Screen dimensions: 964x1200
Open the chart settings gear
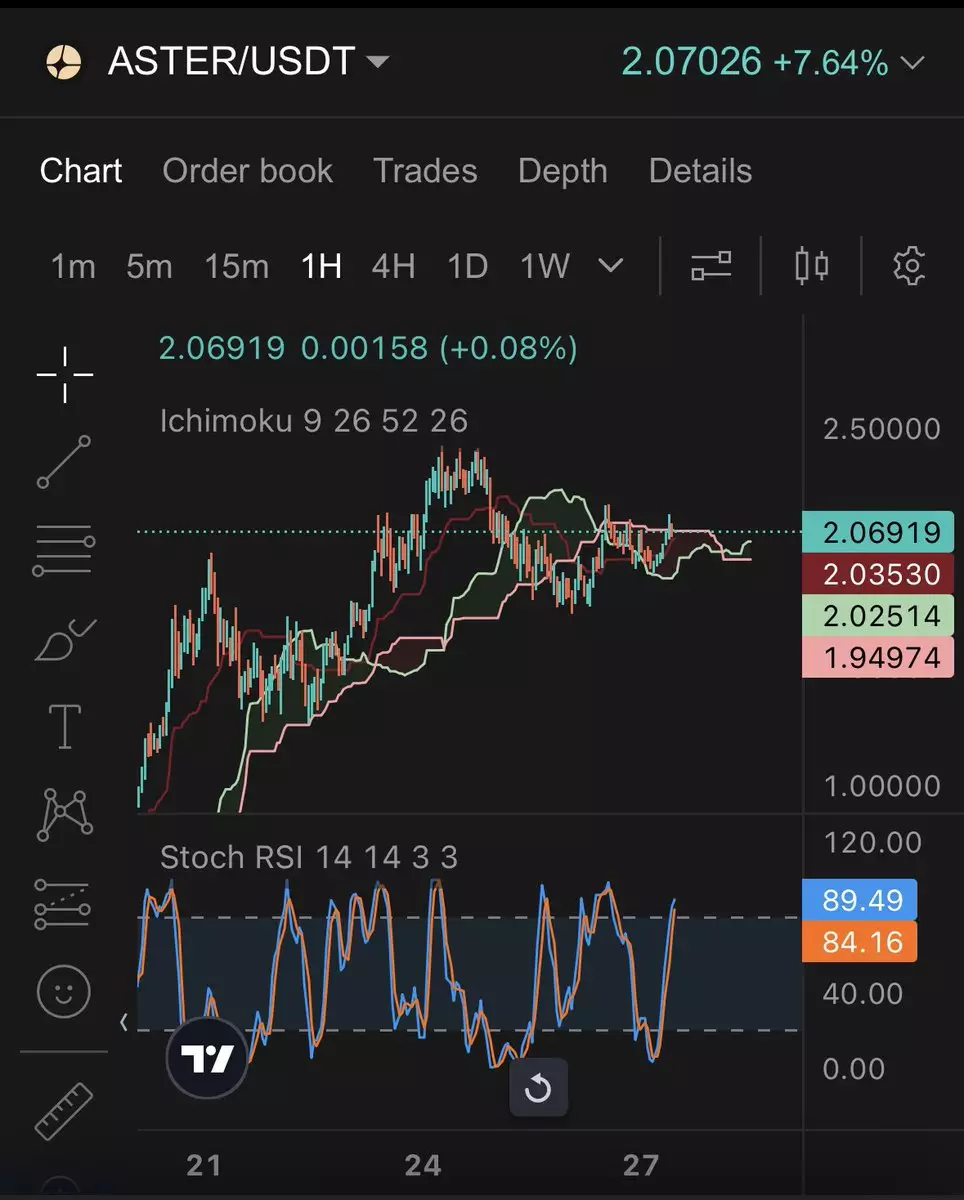click(x=909, y=266)
